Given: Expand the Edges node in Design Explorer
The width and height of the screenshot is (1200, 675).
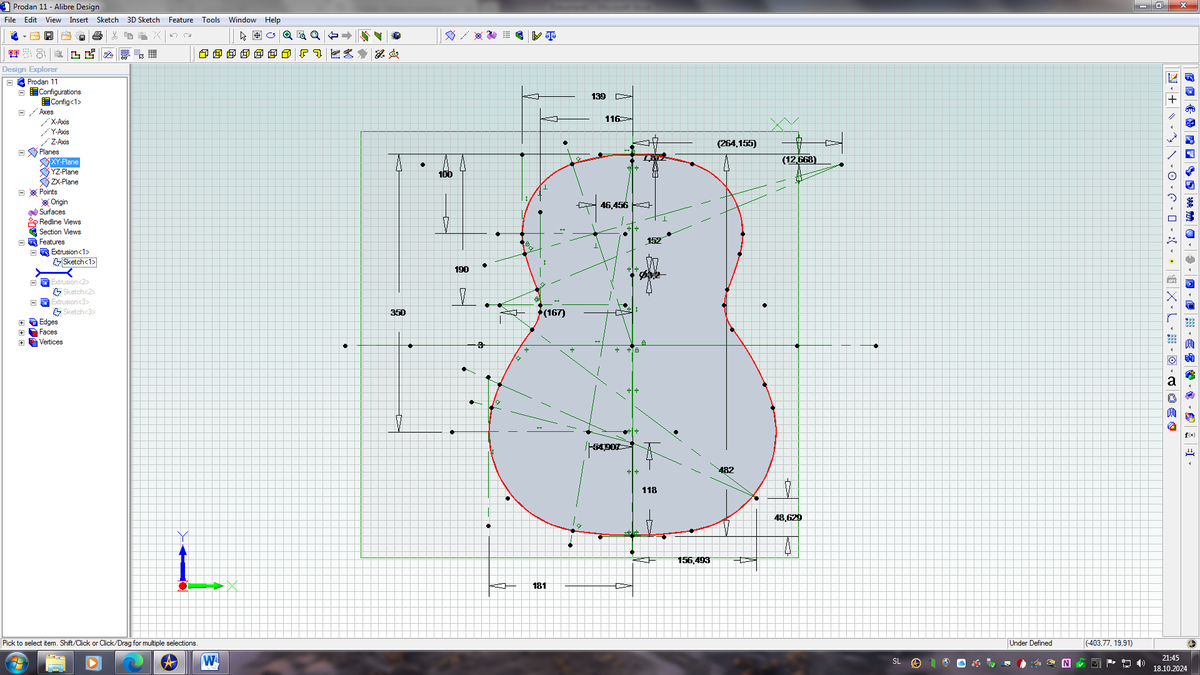Looking at the screenshot, I should click(x=21, y=322).
